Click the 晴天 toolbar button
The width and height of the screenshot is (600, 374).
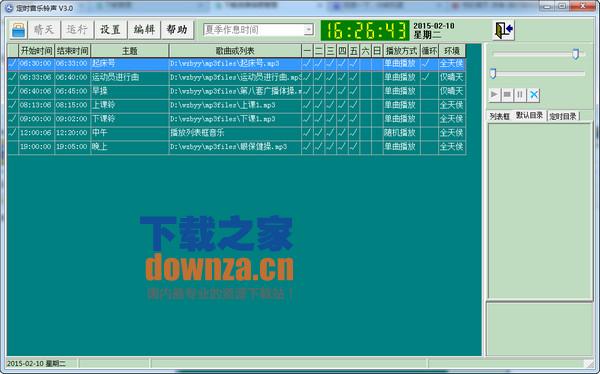(x=44, y=30)
